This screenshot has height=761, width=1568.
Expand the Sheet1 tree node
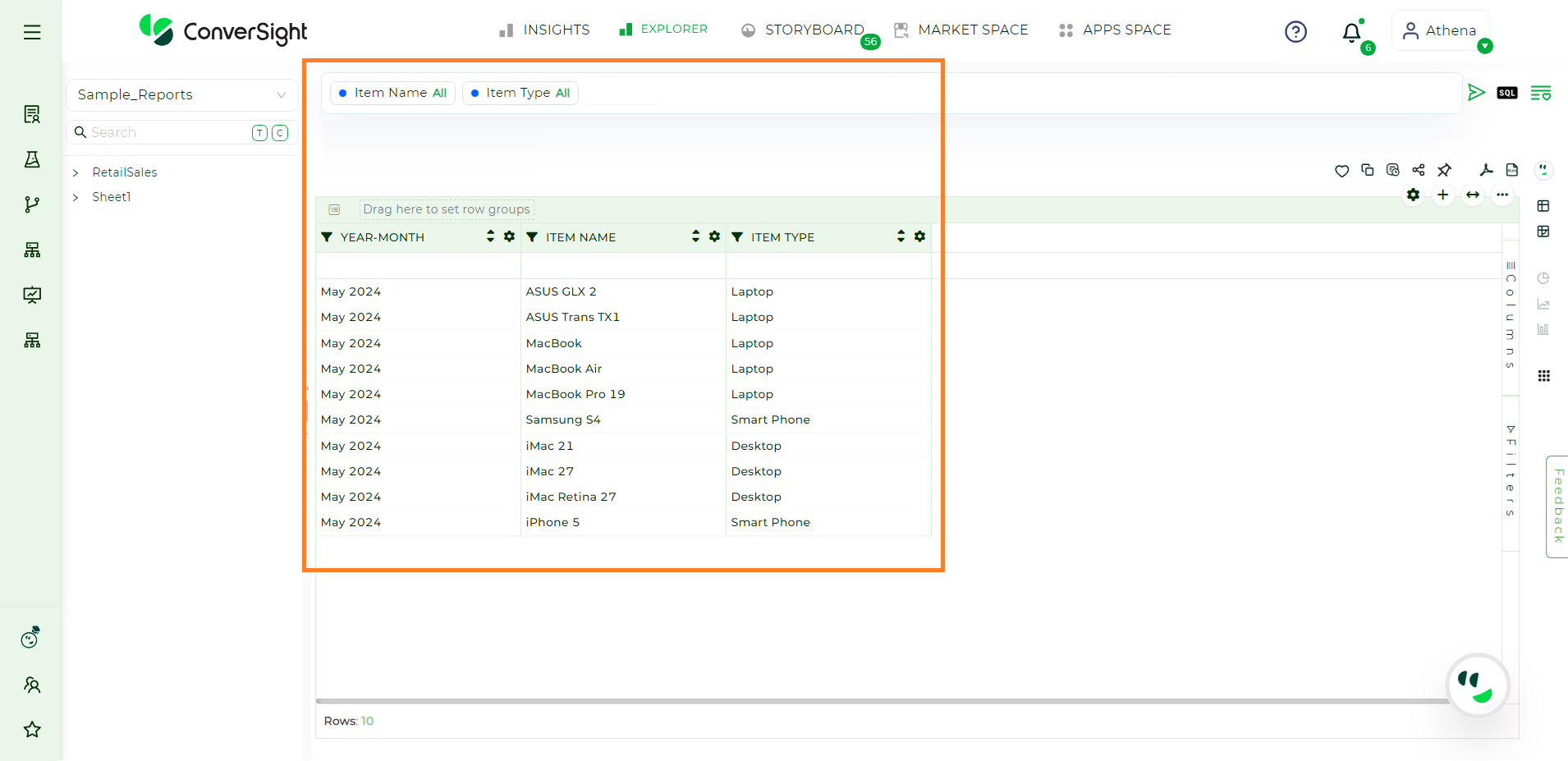[x=76, y=197]
